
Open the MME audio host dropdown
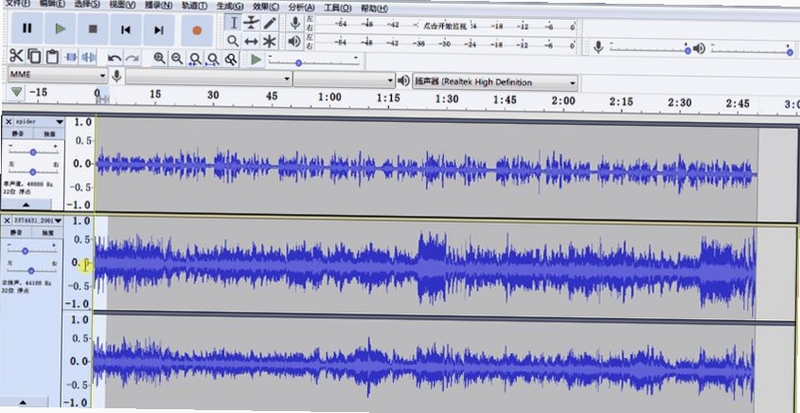click(58, 75)
